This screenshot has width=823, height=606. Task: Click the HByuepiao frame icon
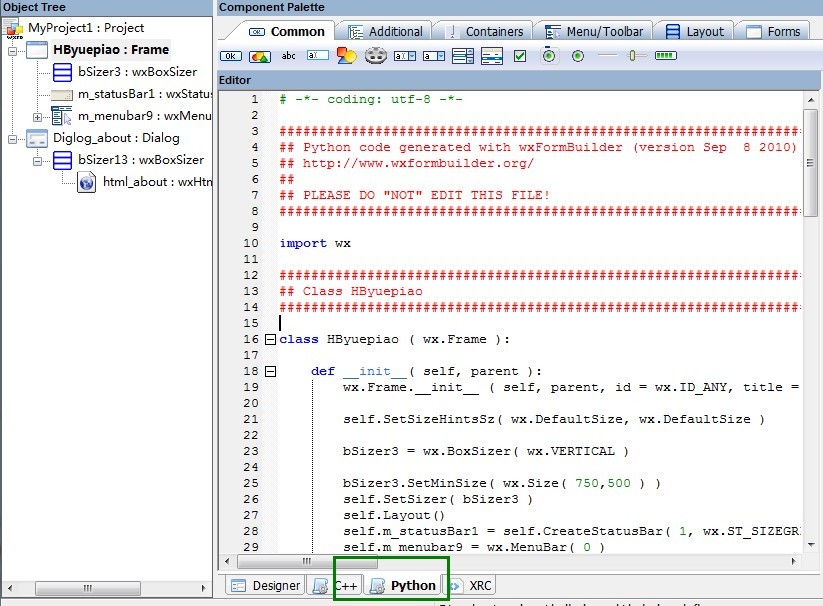tap(37, 50)
